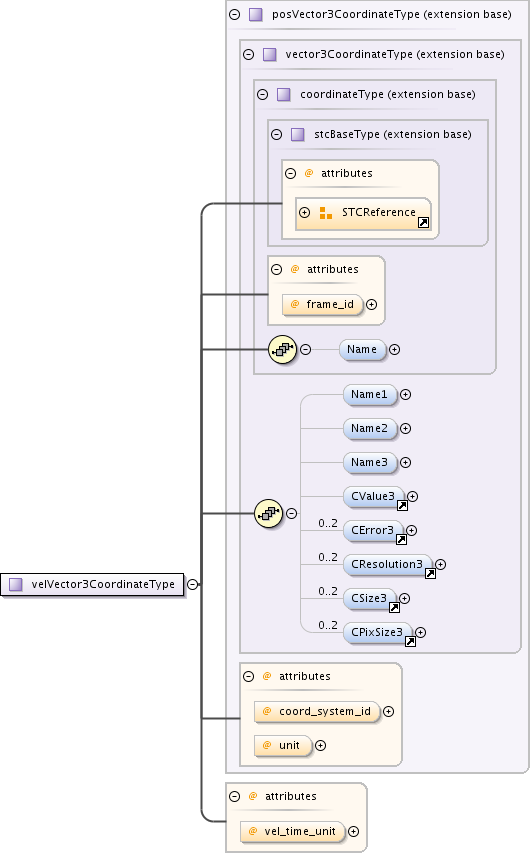The width and height of the screenshot is (531, 854).
Task: Click the sequence compositor icon beside Name
Action: (x=283, y=350)
